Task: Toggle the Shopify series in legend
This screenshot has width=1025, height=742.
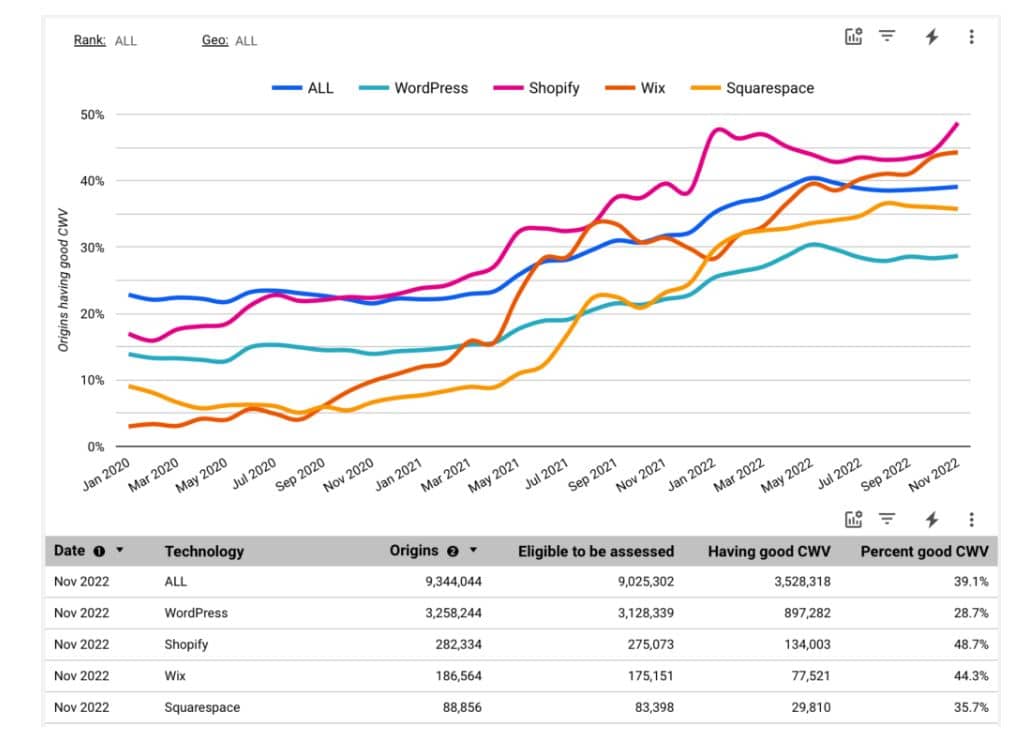Action: (536, 88)
